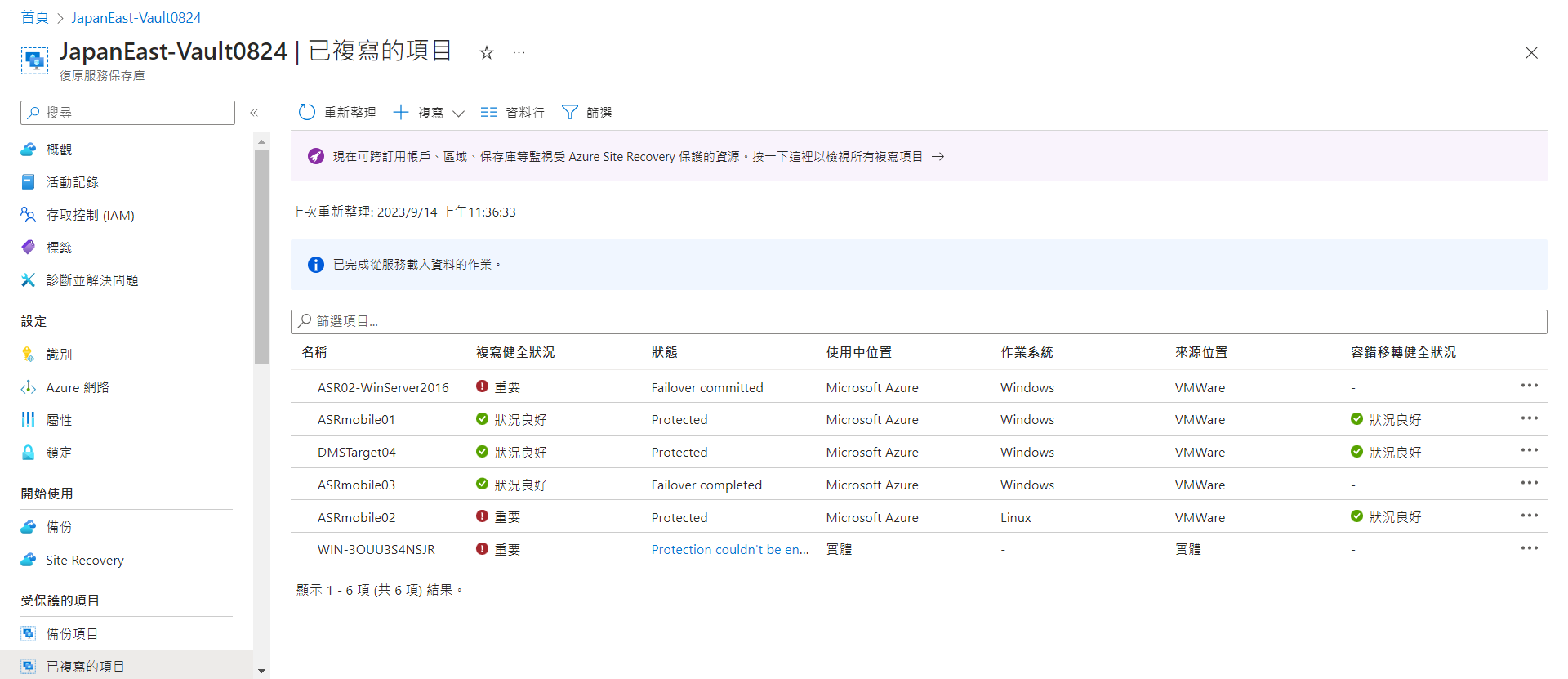Select the 已複寫的項目 sidebar icon
Viewport: 1568px width, 679px height.
pos(29,667)
